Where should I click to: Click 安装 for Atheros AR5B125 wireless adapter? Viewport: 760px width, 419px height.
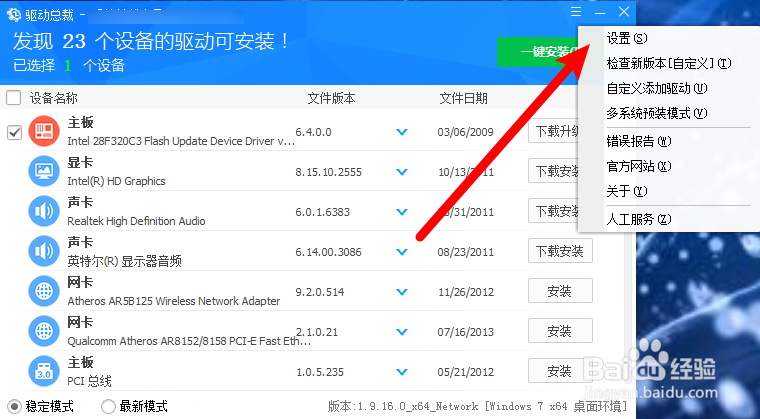[560, 291]
